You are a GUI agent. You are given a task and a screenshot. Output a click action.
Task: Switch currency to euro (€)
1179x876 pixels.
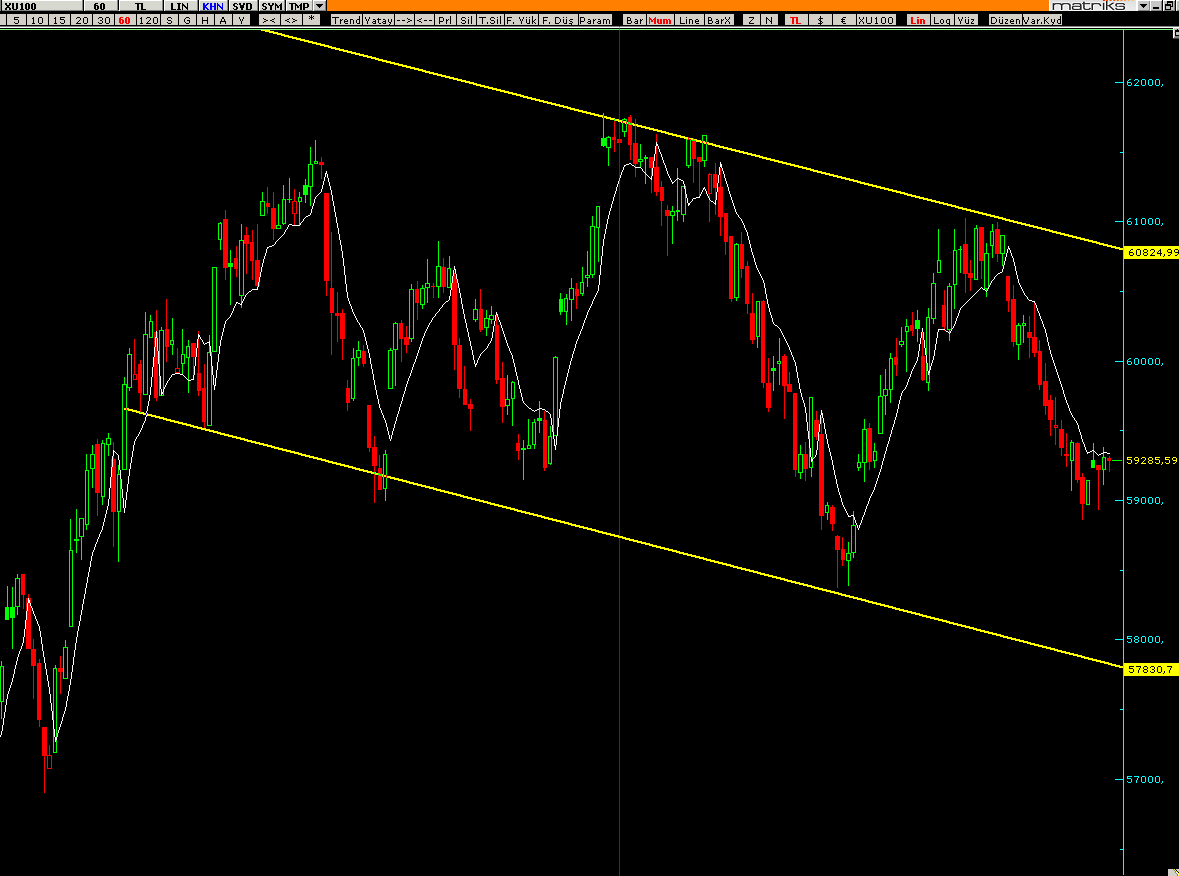[x=843, y=20]
